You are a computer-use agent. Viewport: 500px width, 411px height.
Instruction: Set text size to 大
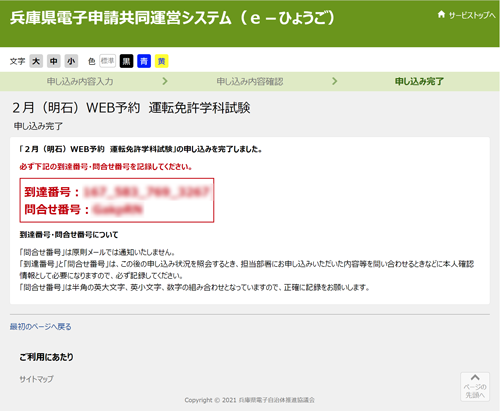tap(36, 61)
